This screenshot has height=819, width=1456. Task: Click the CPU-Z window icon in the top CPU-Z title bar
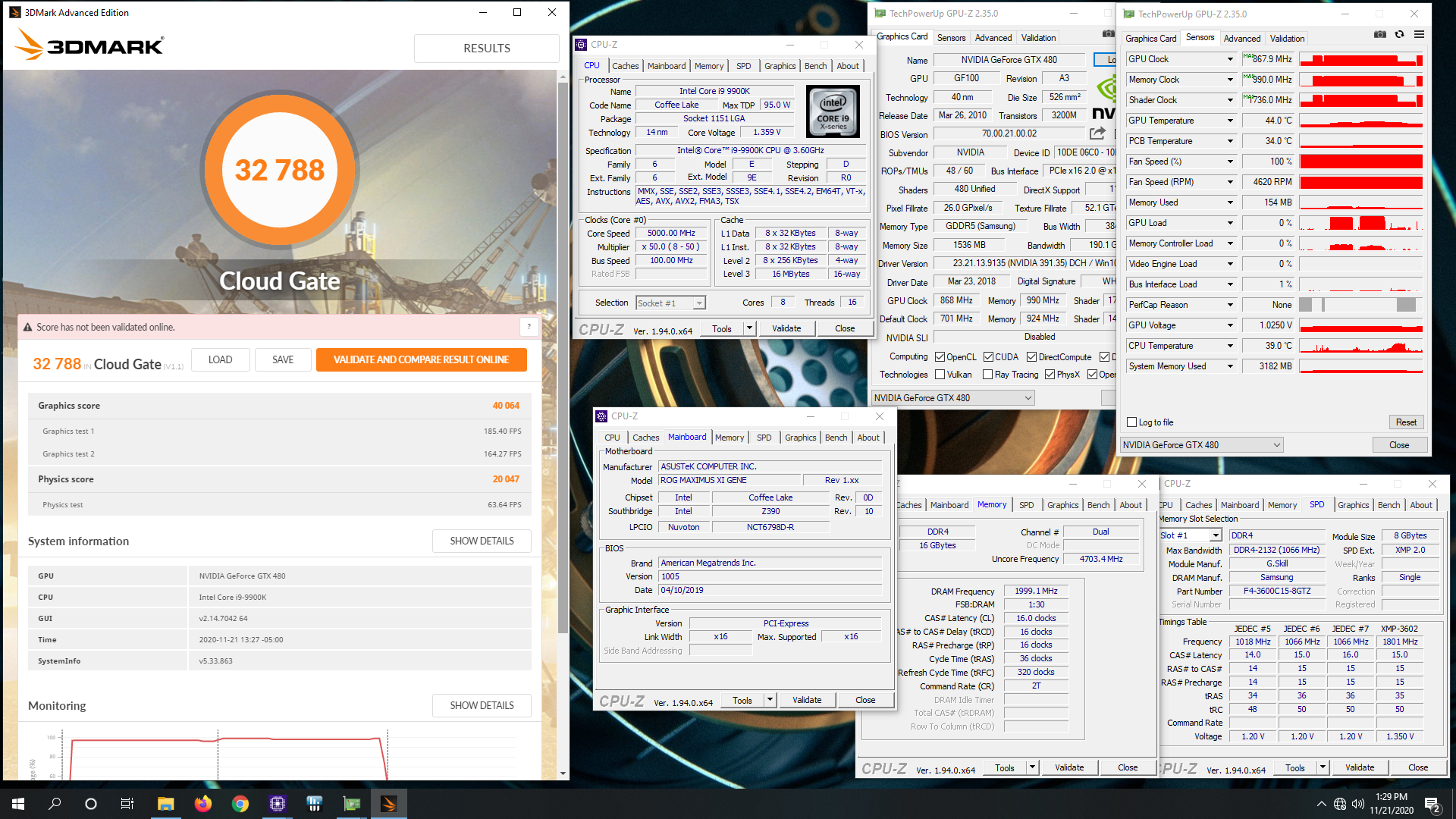click(x=581, y=45)
